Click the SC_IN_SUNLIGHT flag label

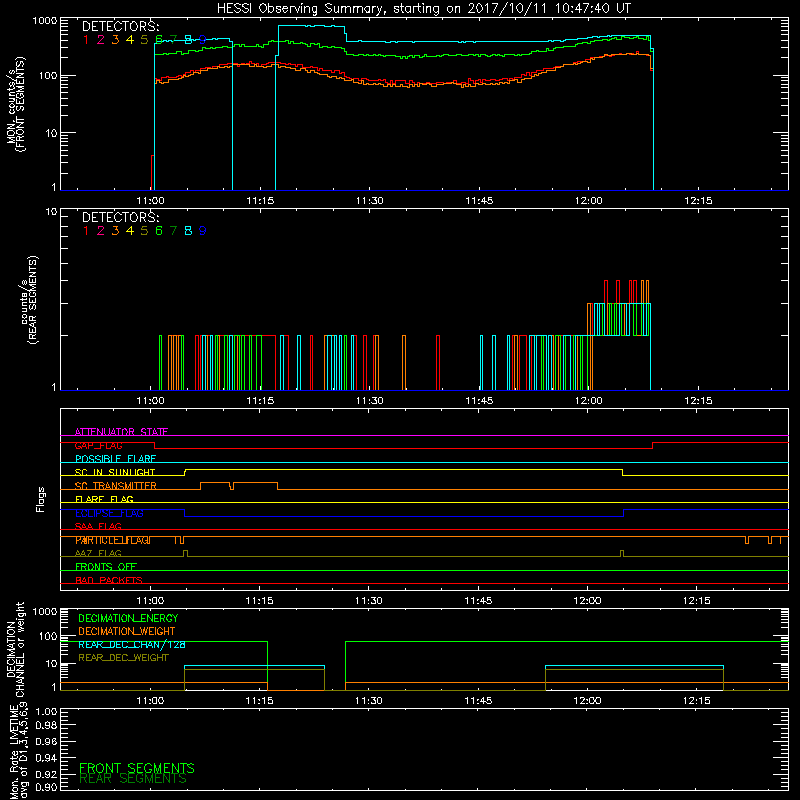pyautogui.click(x=115, y=472)
